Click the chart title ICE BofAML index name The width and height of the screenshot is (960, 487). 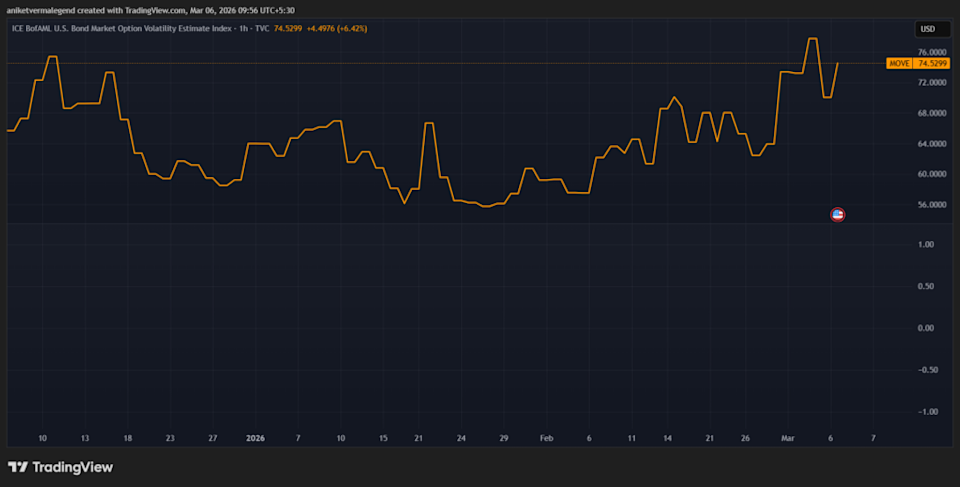point(120,29)
